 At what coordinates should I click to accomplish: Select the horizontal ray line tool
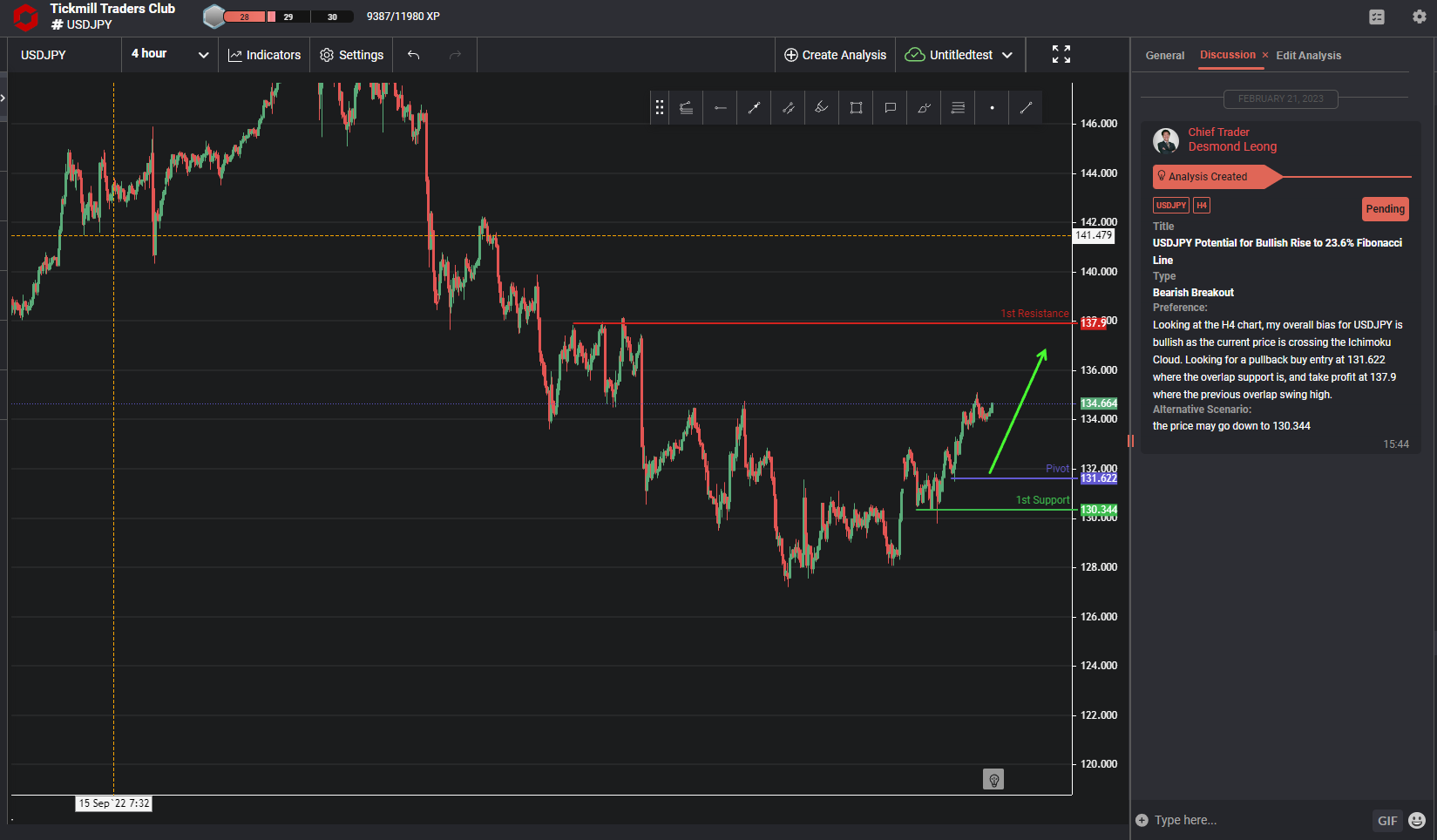720,107
